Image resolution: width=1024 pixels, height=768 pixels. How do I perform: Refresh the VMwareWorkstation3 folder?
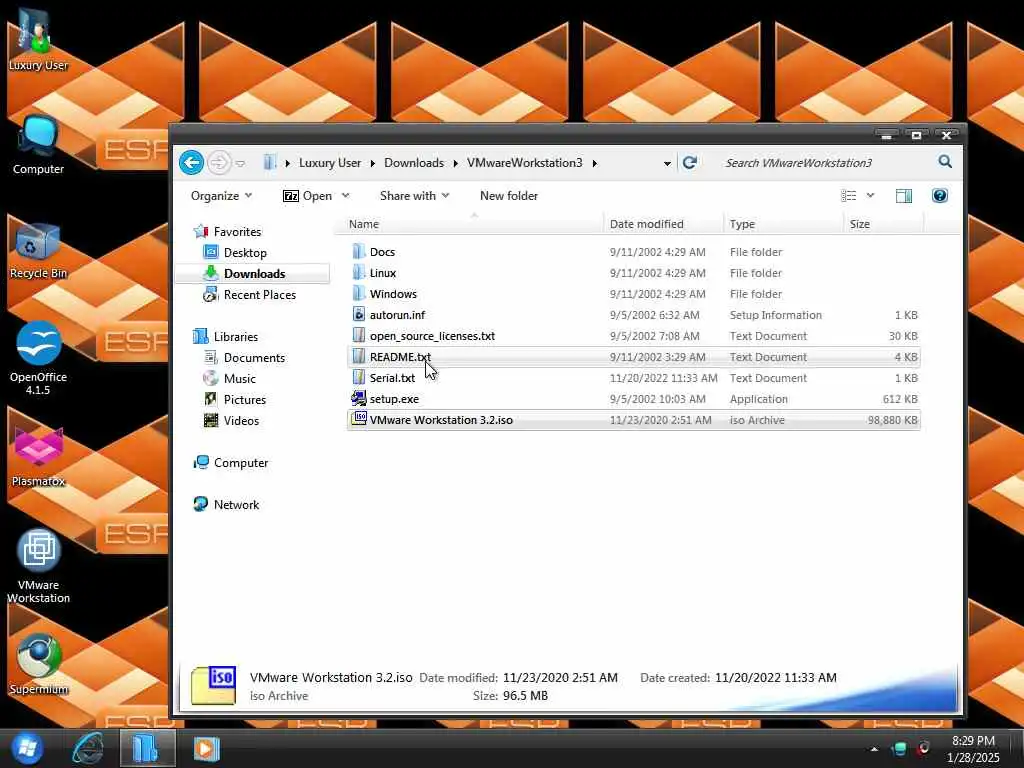(x=690, y=163)
